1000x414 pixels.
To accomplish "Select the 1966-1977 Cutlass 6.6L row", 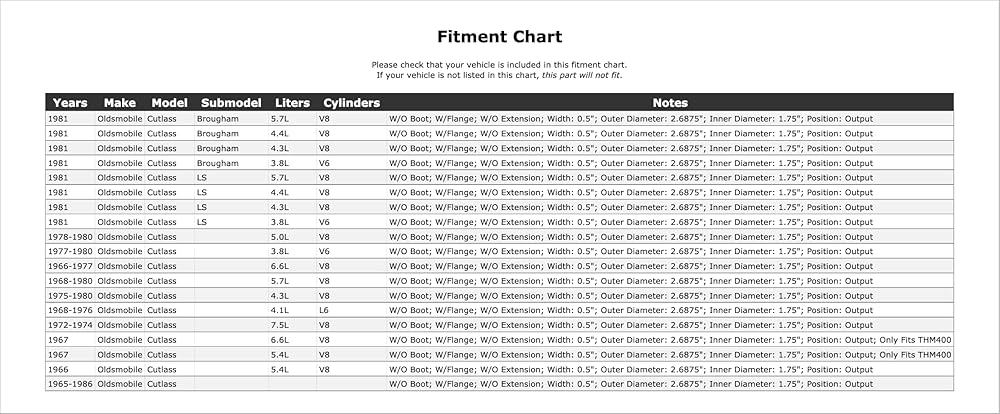I will coord(499,266).
